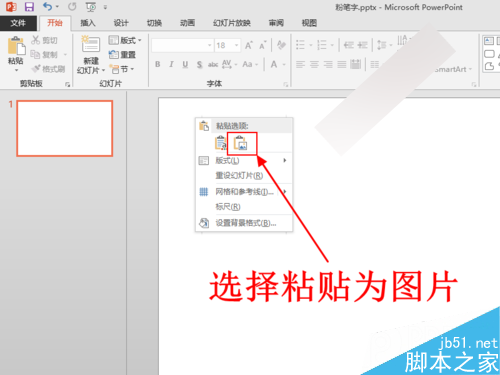
Task: Click the font name combo box
Action: [x=182, y=45]
